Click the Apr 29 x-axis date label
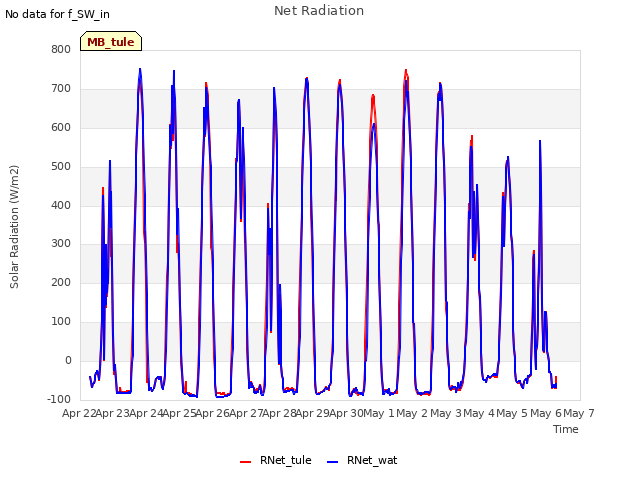Image resolution: width=640 pixels, height=480 pixels. (x=313, y=413)
